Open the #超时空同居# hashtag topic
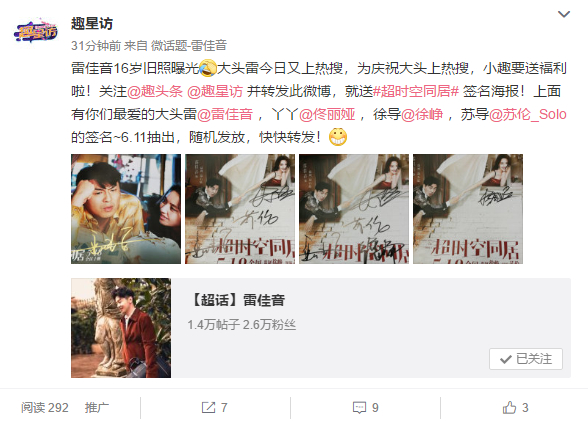588x422 pixels. pos(416,92)
